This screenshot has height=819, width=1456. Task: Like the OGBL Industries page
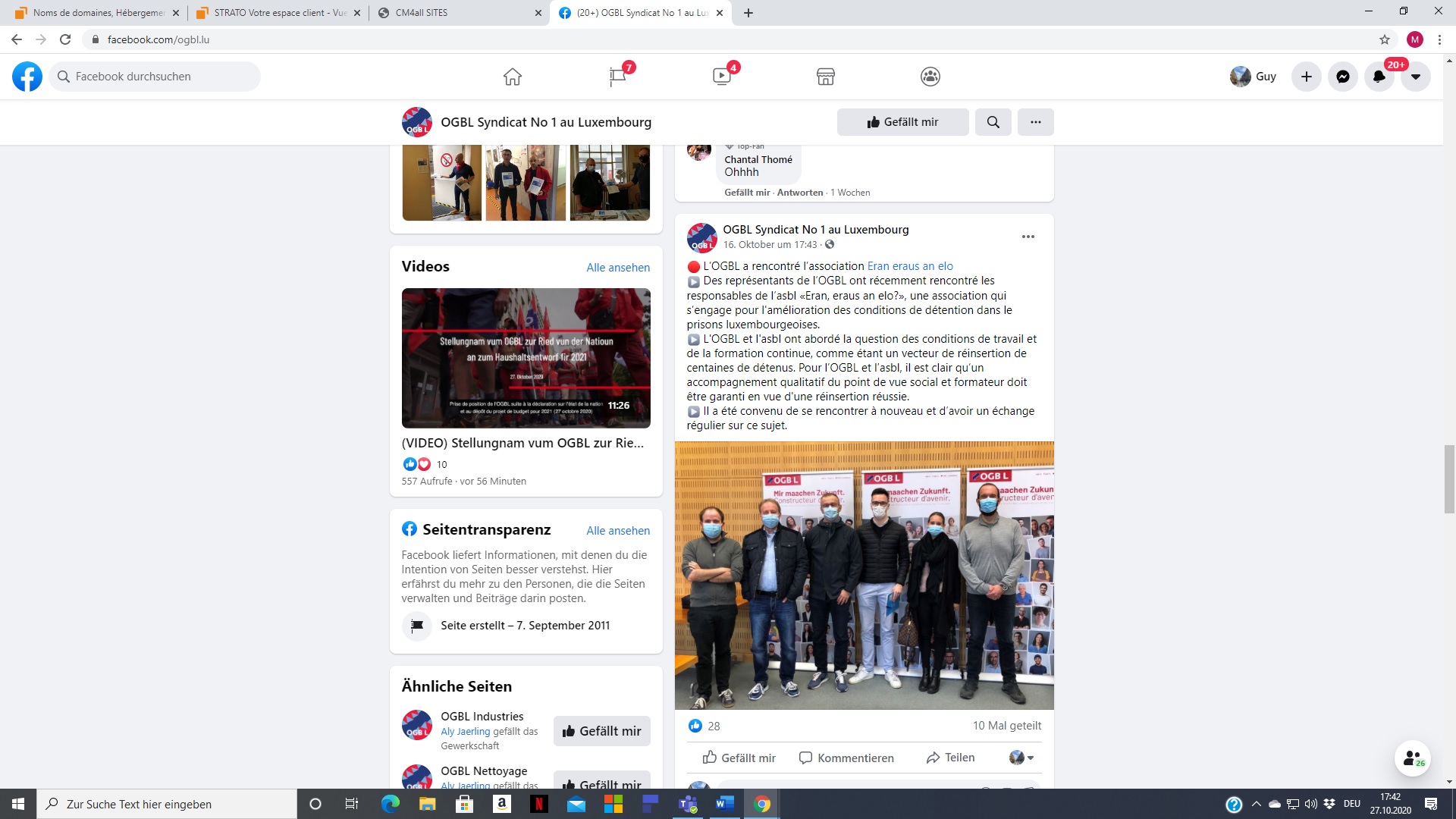pos(602,731)
